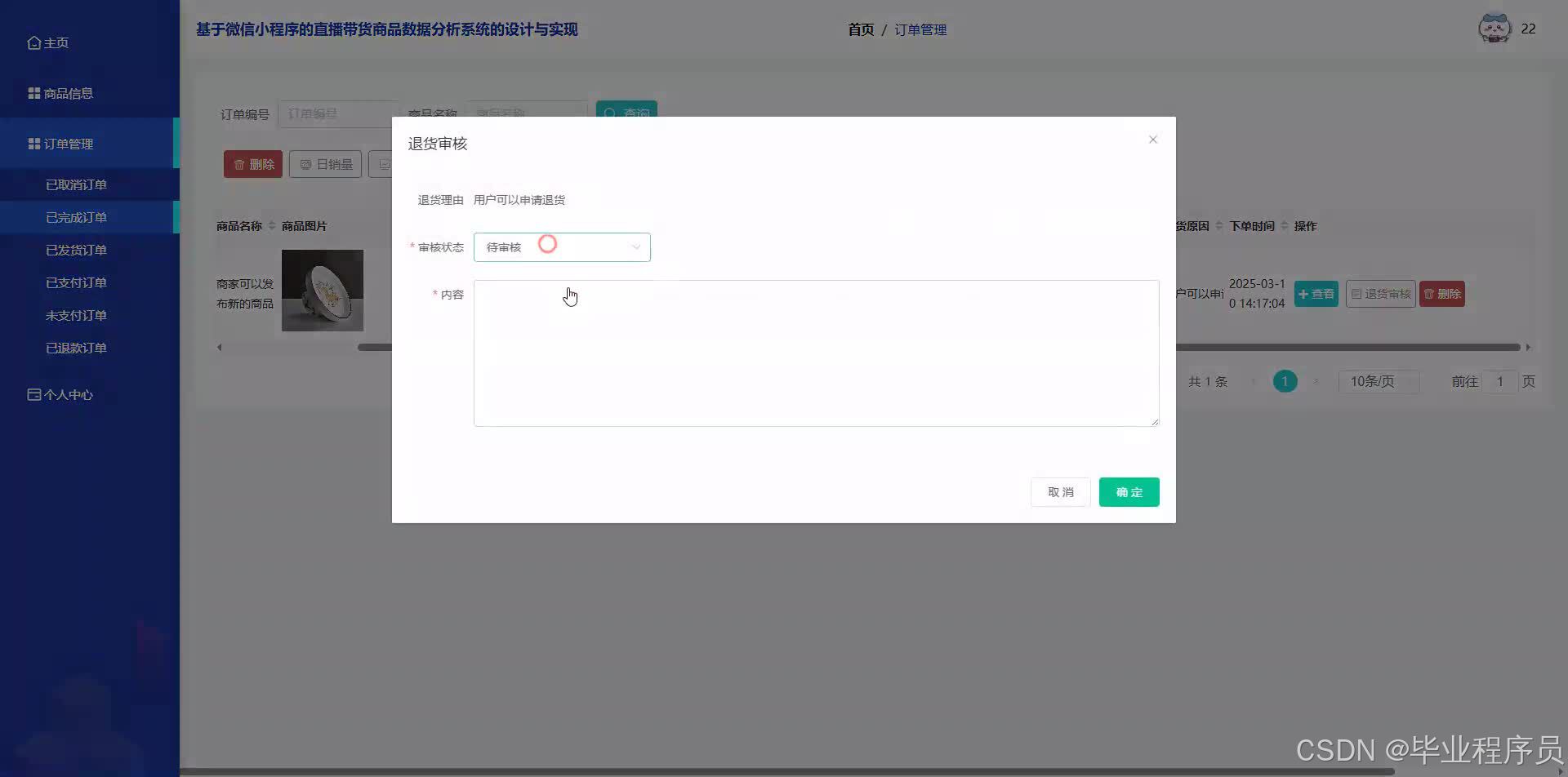Click the 确定 confirm button
The height and width of the screenshot is (777, 1568).
click(x=1129, y=491)
